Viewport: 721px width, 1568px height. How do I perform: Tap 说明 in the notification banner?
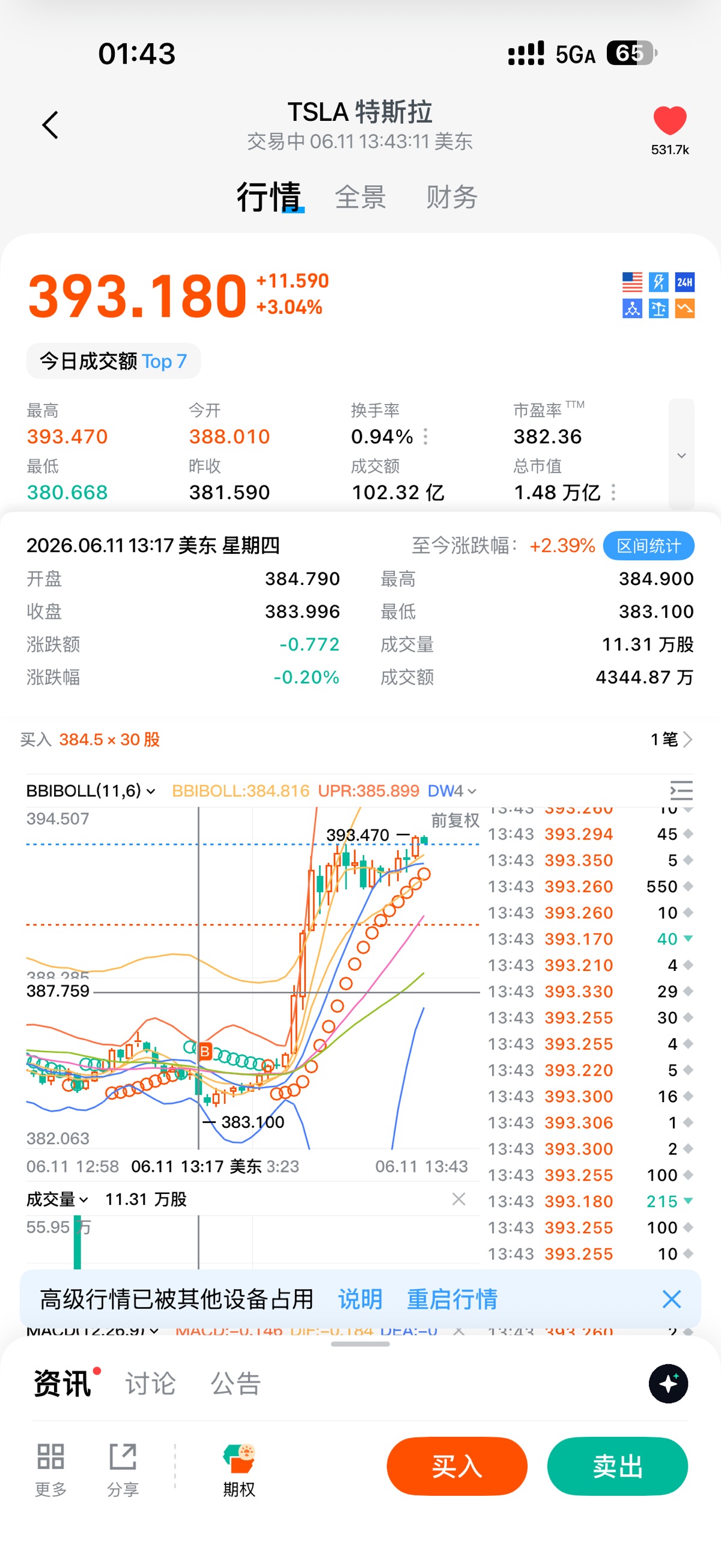point(360,1299)
